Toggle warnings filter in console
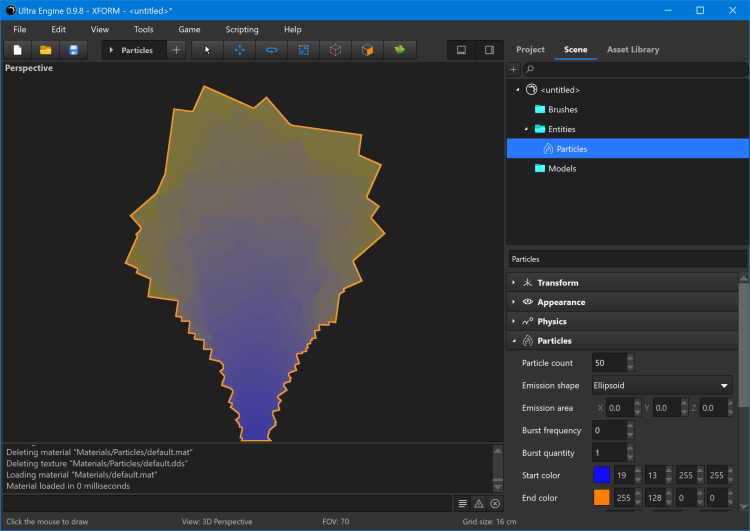 tap(478, 503)
